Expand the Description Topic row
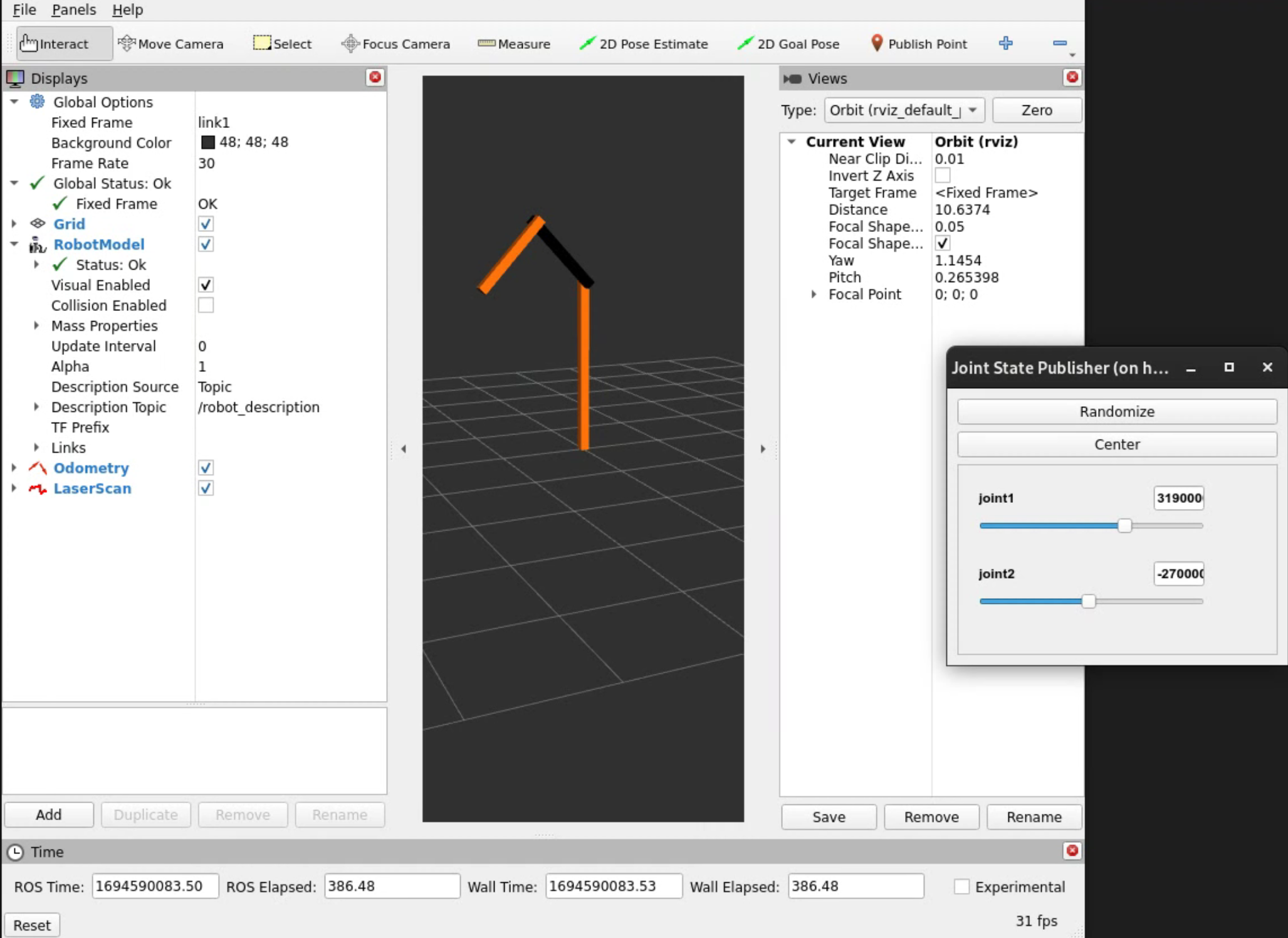This screenshot has width=1288, height=938. pyautogui.click(x=36, y=407)
